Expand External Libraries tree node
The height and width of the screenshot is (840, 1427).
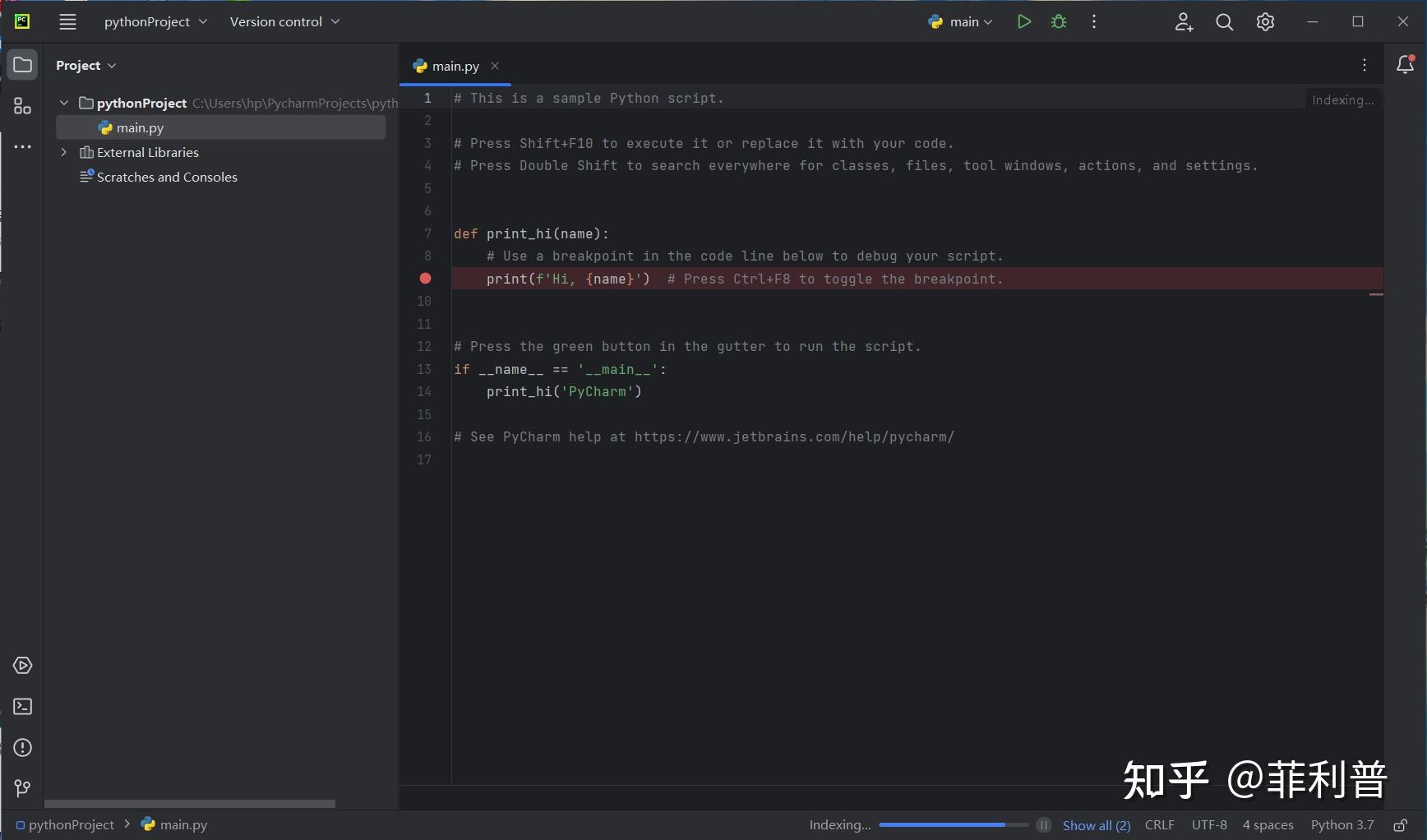[64, 153]
